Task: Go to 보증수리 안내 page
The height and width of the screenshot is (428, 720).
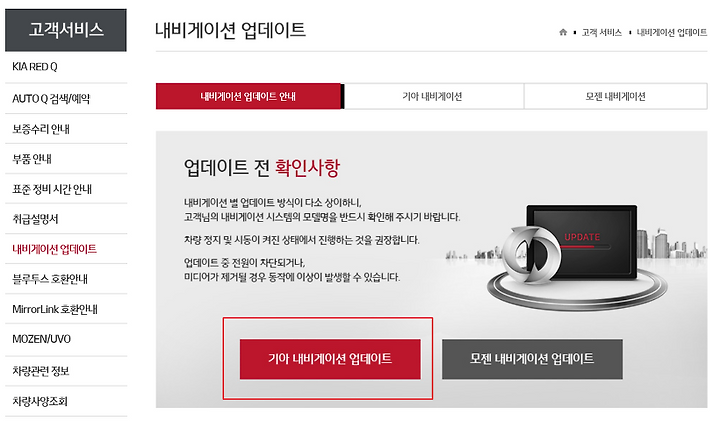Action: point(66,129)
